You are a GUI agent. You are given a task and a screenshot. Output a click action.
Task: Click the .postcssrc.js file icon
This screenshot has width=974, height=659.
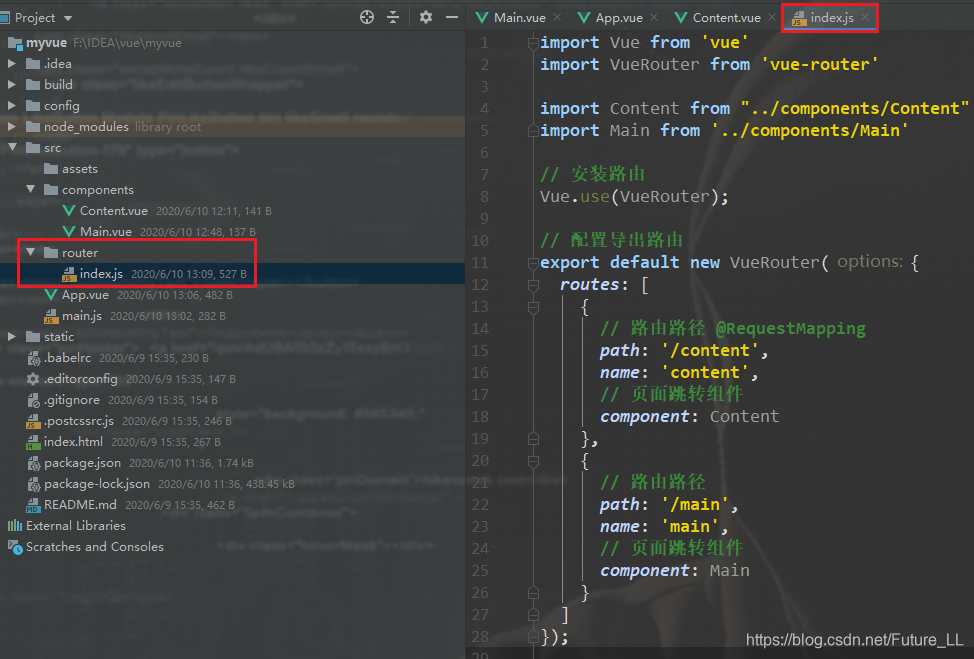(34, 421)
